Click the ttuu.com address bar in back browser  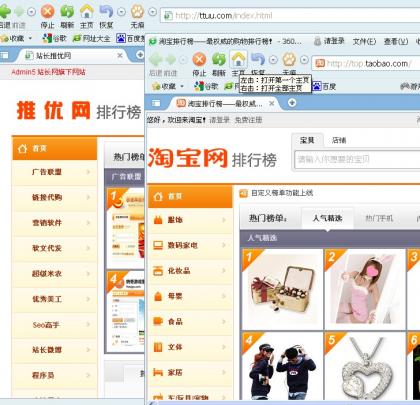290,16
